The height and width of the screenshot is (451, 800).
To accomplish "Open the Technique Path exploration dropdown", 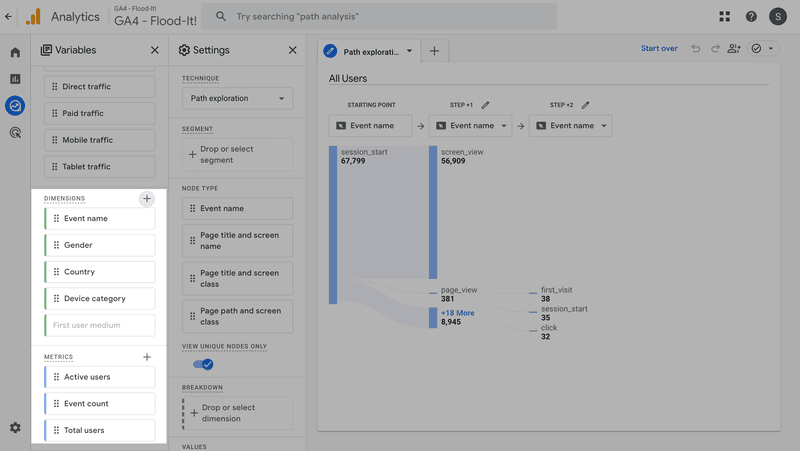I will pyautogui.click(x=237, y=99).
